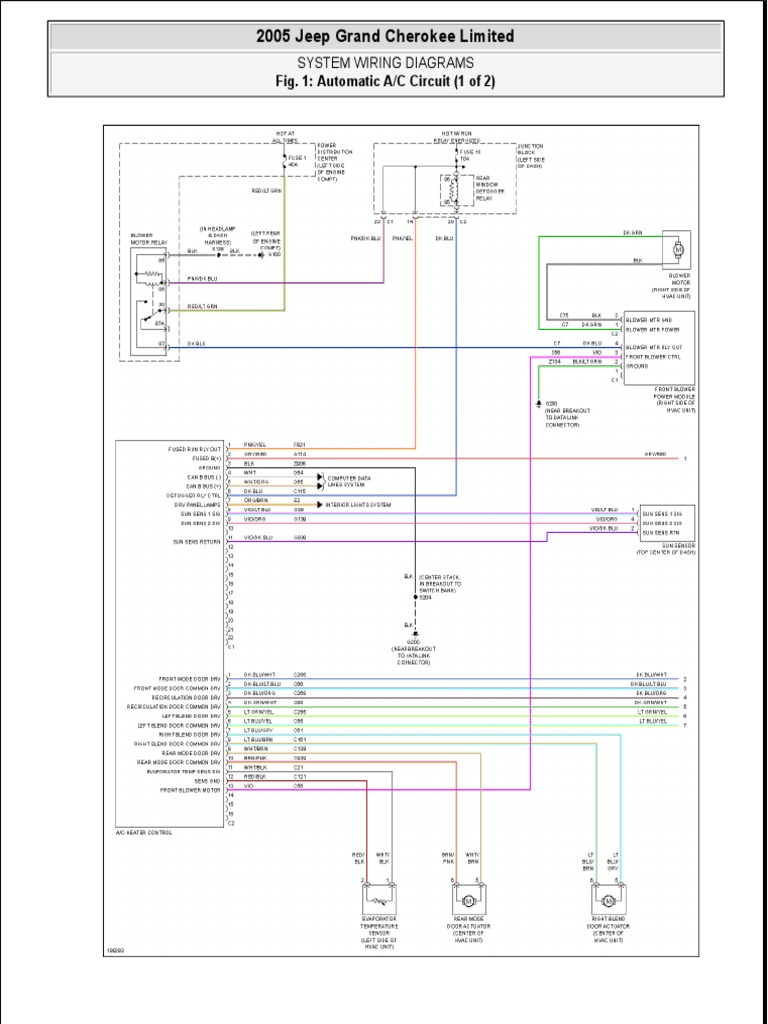This screenshot has width=768, height=1024.
Task: Click the 'SYSTEM WIRING DIAGRAMS' heading
Action: pyautogui.click(x=385, y=63)
